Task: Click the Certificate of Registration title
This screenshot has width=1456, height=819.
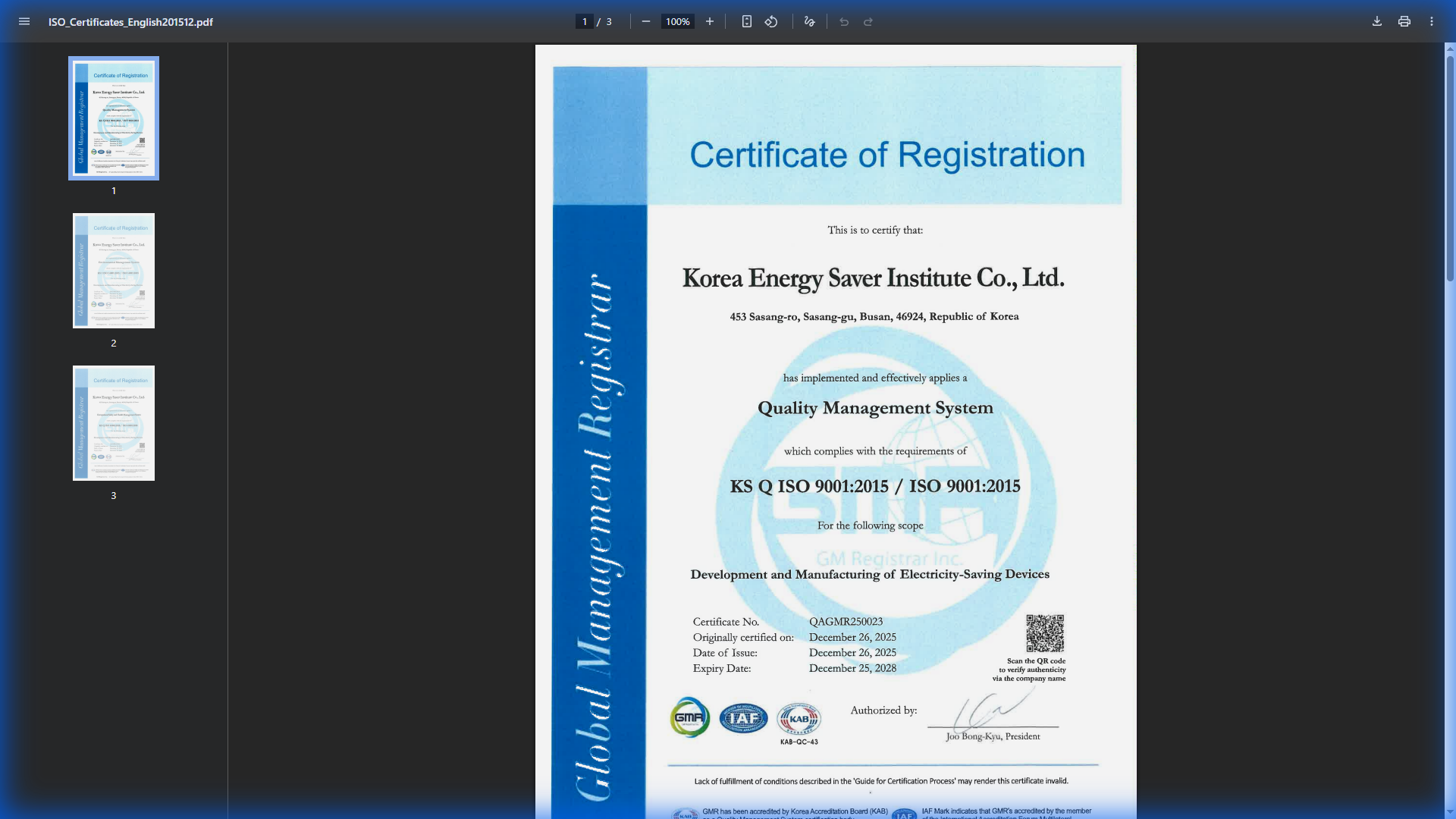Action: (887, 155)
